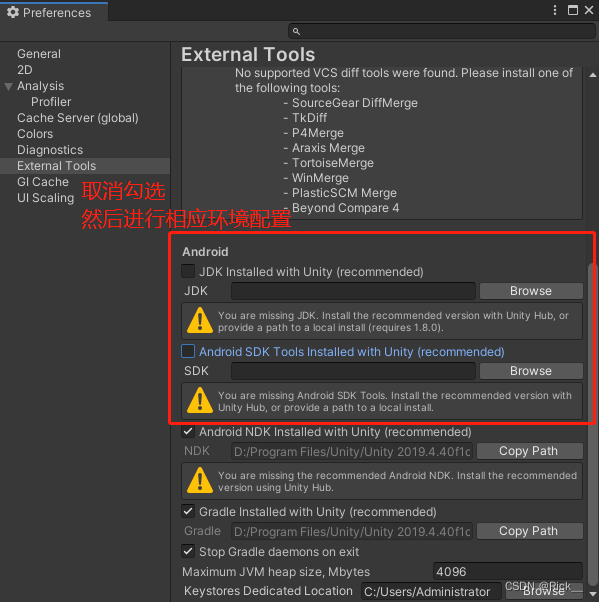The width and height of the screenshot is (599, 602).
Task: Open the three-dot window options menu
Action: click(x=555, y=10)
